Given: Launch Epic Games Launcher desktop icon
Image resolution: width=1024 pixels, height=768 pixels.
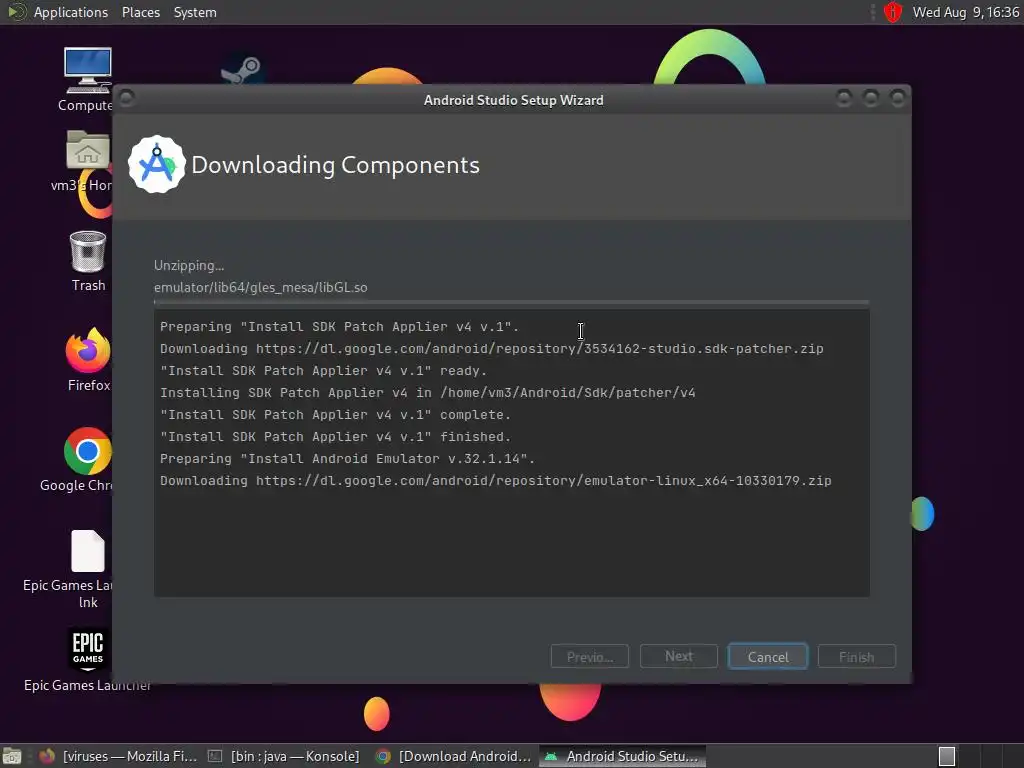Looking at the screenshot, I should [88, 650].
